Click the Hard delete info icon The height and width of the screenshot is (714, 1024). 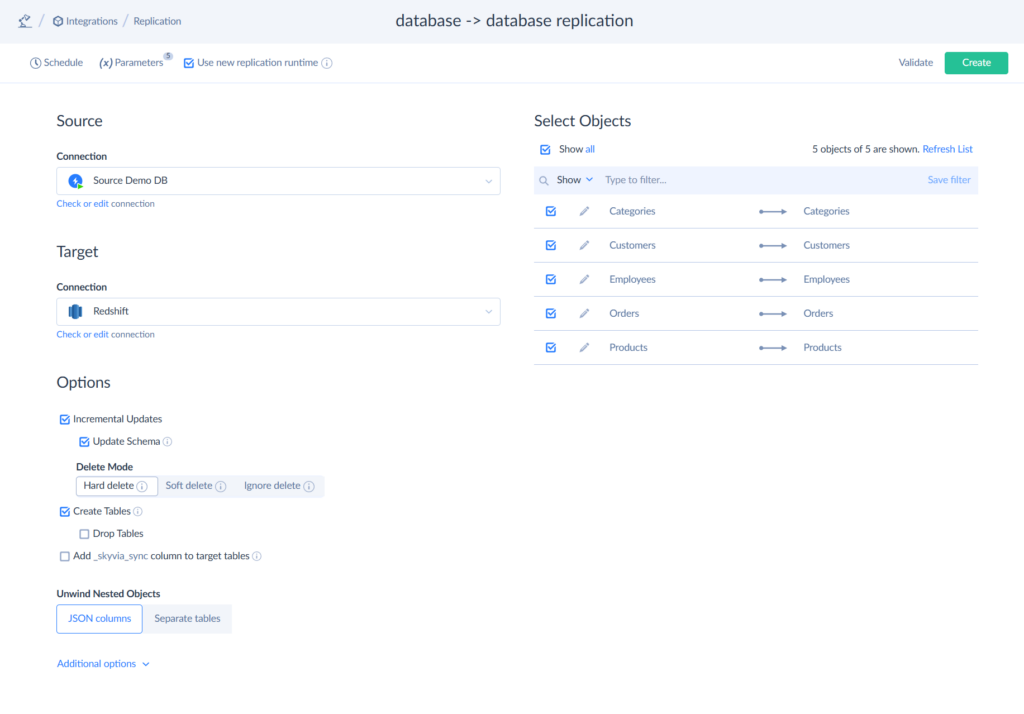point(142,486)
